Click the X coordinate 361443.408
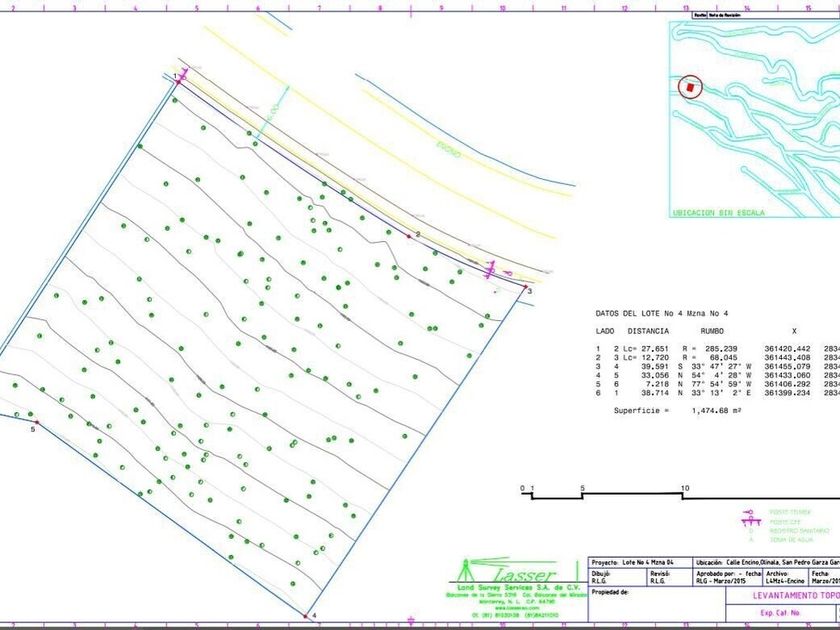This screenshot has height=630, width=840. click(788, 357)
